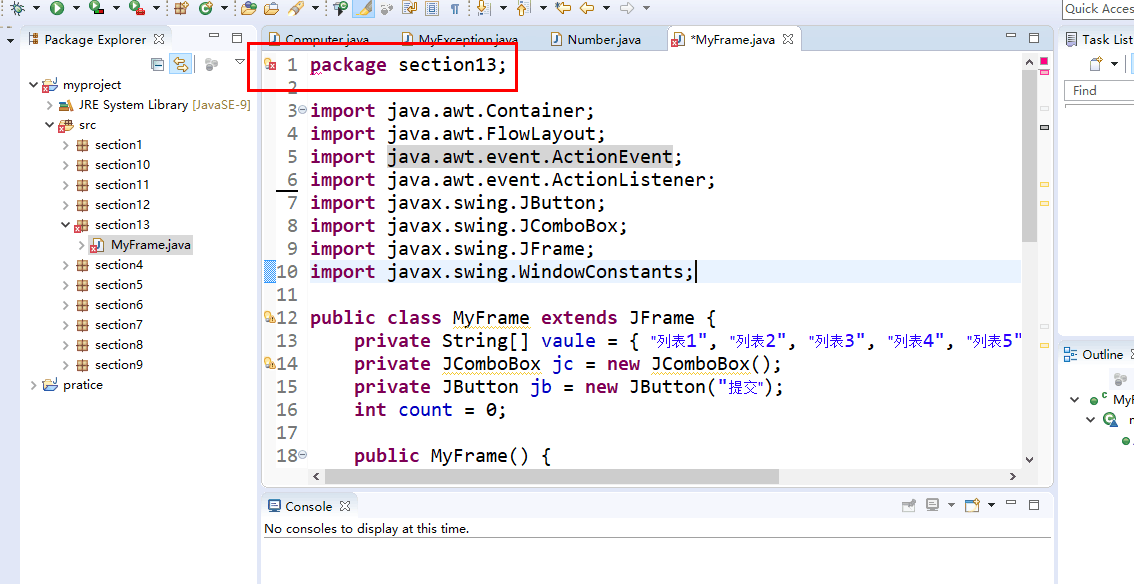Click the Previous Annotation arrow icon
1134x584 pixels.
tap(523, 8)
